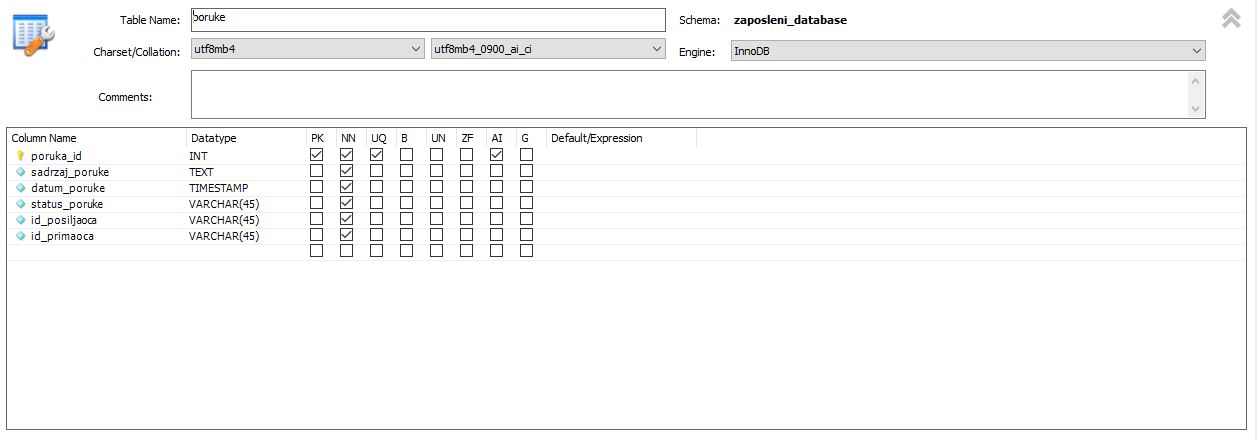Image resolution: width=1257 pixels, height=440 pixels.
Task: Open the utf8mb4 charset dropdown
Action: tap(308, 49)
